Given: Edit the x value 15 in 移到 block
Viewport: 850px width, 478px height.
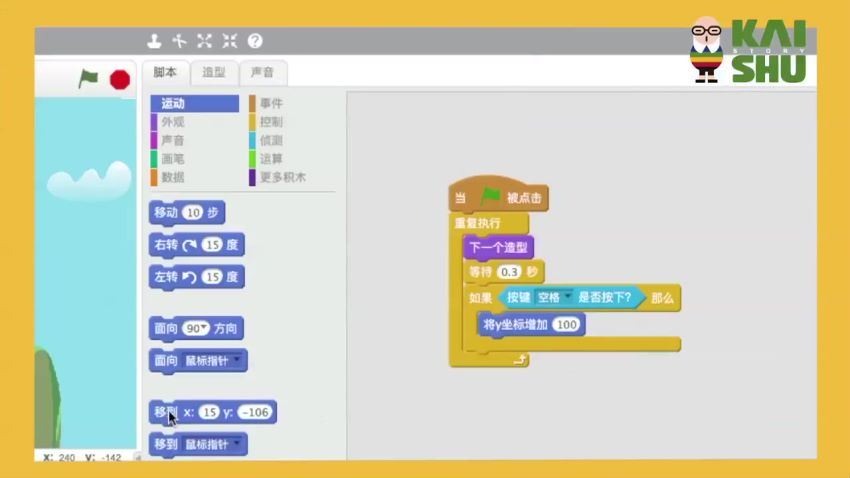Looking at the screenshot, I should (x=209, y=412).
